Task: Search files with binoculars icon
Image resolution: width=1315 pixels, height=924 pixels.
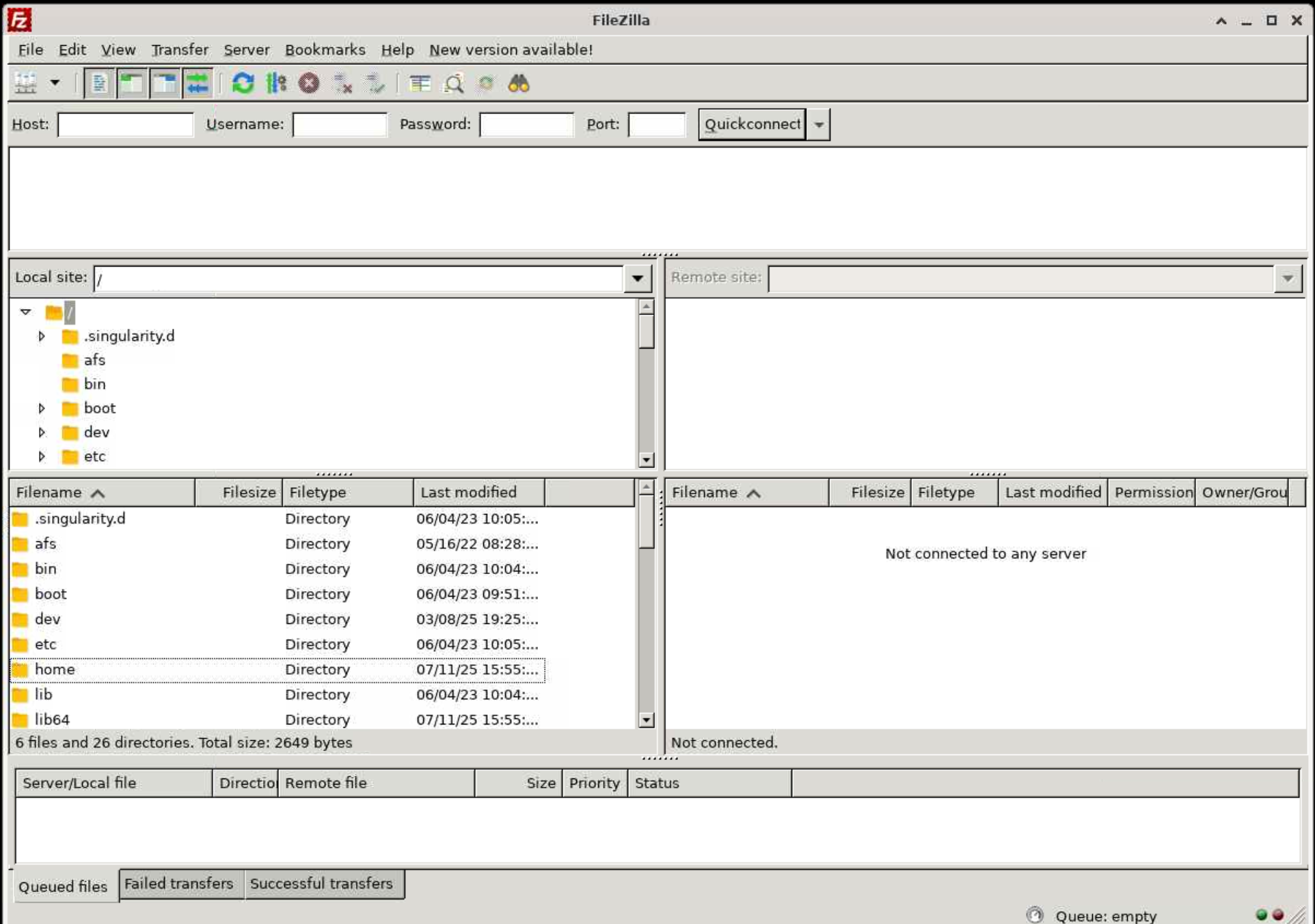Action: click(x=519, y=83)
